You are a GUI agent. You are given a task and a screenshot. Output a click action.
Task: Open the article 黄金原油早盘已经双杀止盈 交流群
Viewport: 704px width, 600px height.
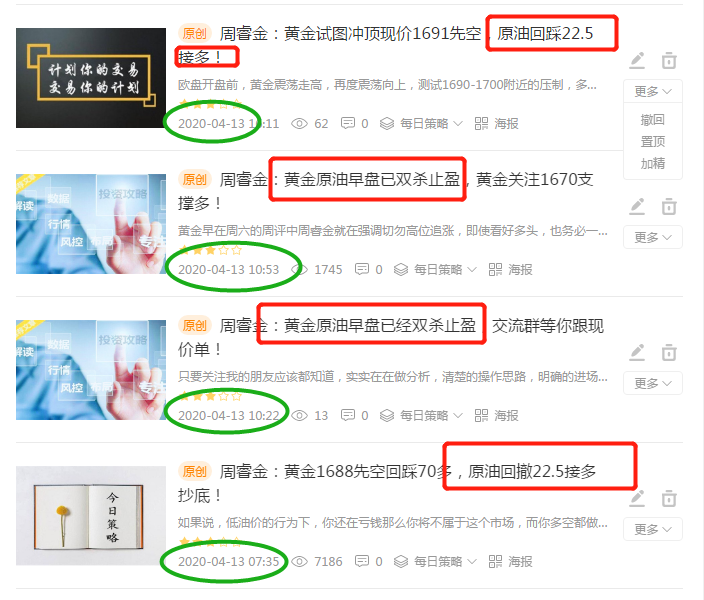(391, 337)
